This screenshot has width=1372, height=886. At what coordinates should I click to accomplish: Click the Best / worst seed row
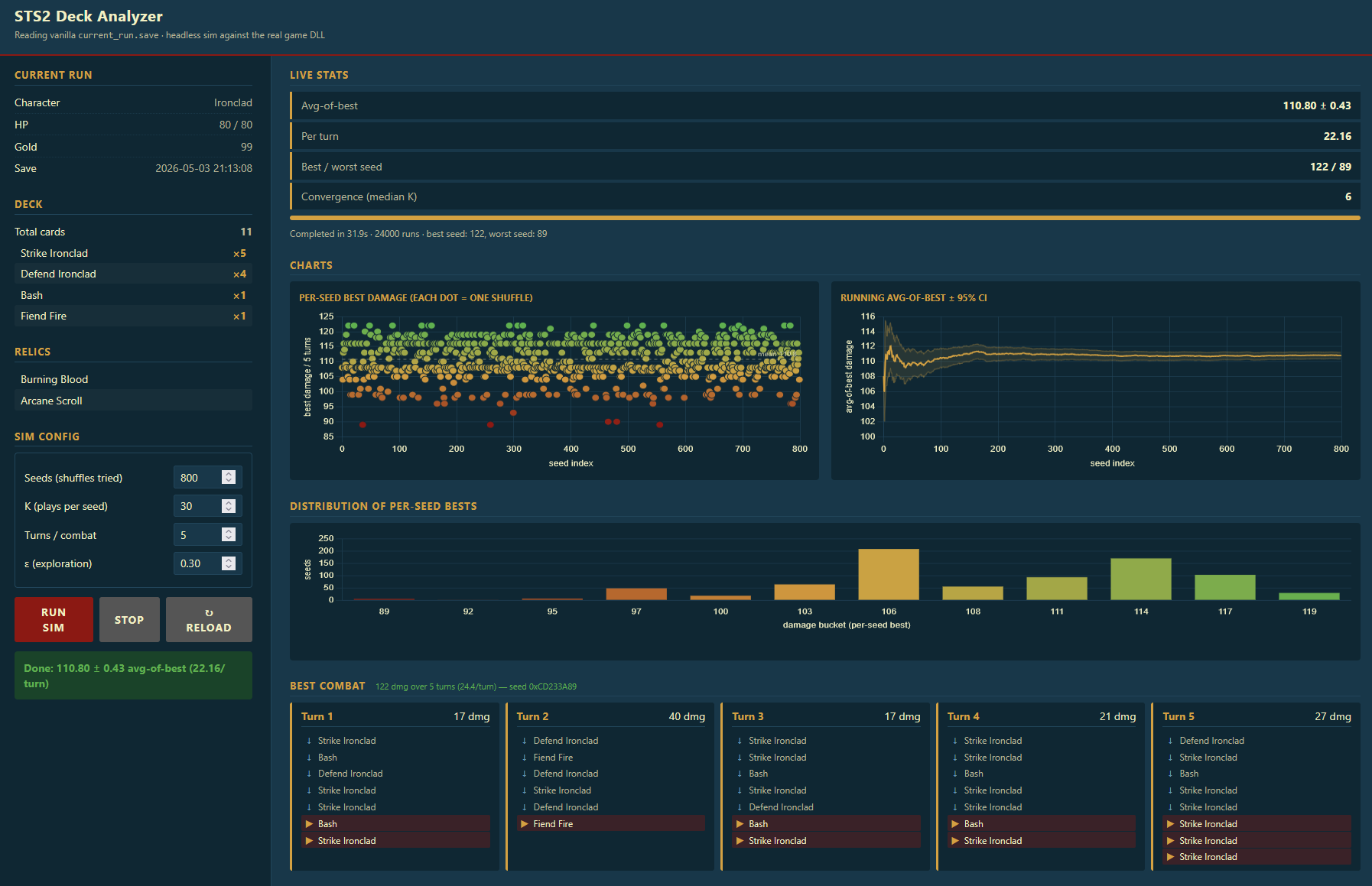[825, 167]
